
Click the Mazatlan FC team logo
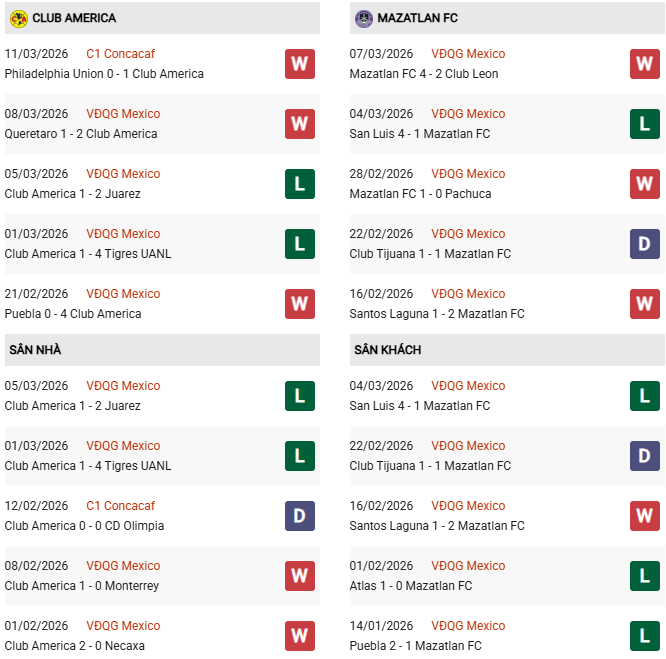(364, 18)
